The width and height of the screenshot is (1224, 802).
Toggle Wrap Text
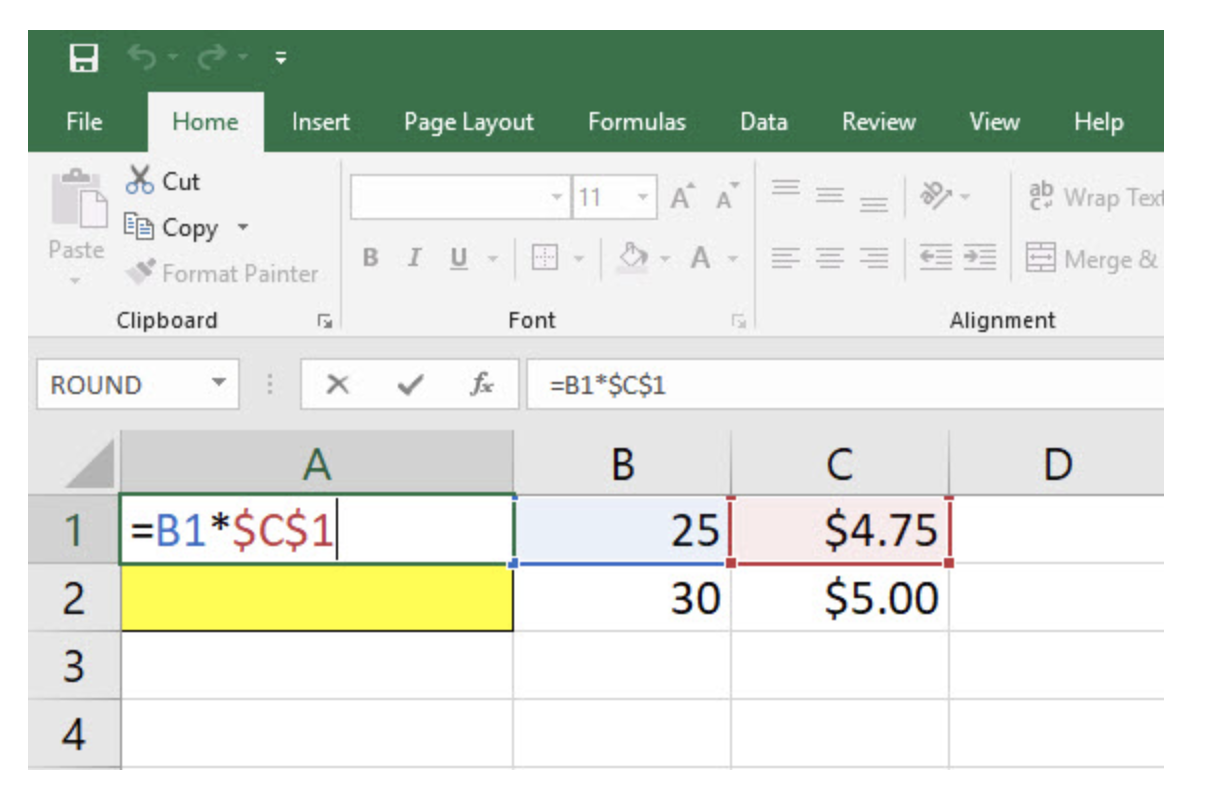pyautogui.click(x=1096, y=197)
